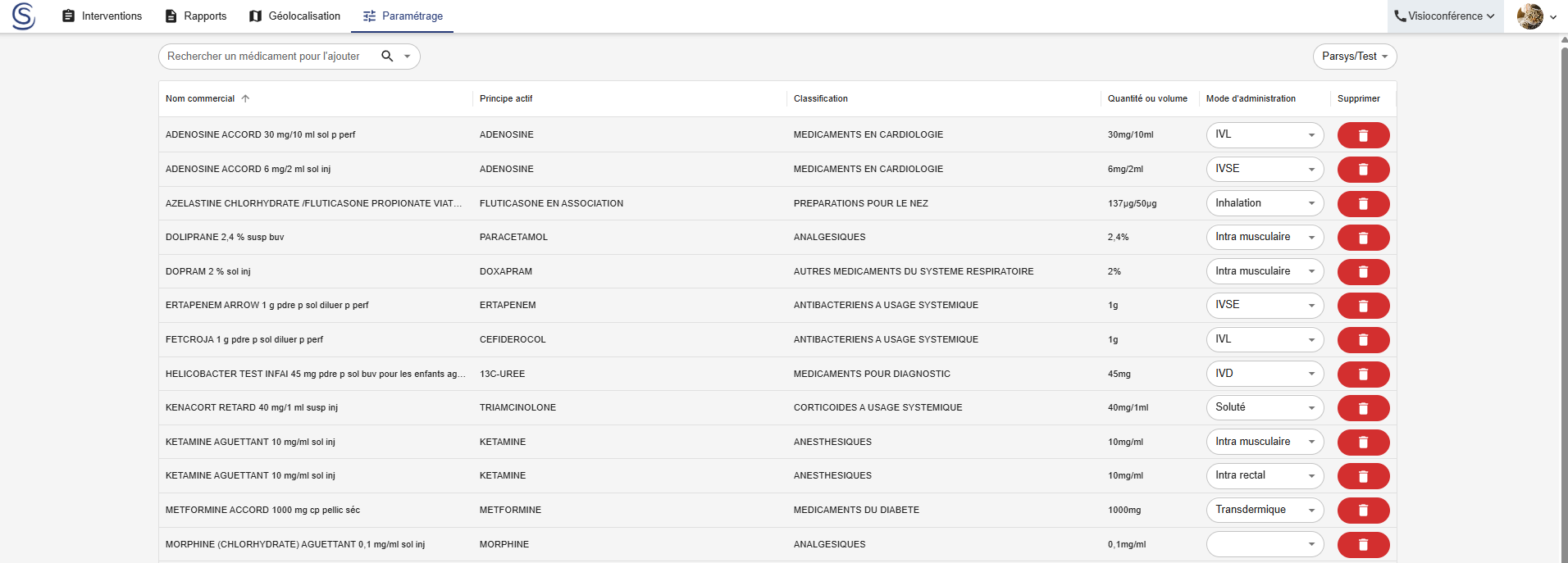
Task: Click PREPARATIONS POUR LE NEZ classification
Action: (x=860, y=203)
